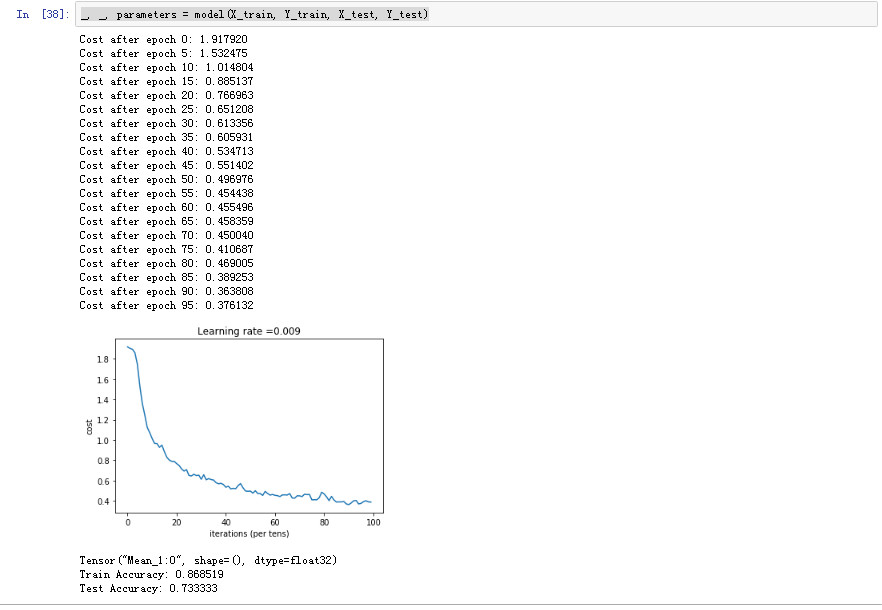The height and width of the screenshot is (610, 882).
Task: Click 'Cost after epoch 10: 1.014804' line
Action: (166, 68)
